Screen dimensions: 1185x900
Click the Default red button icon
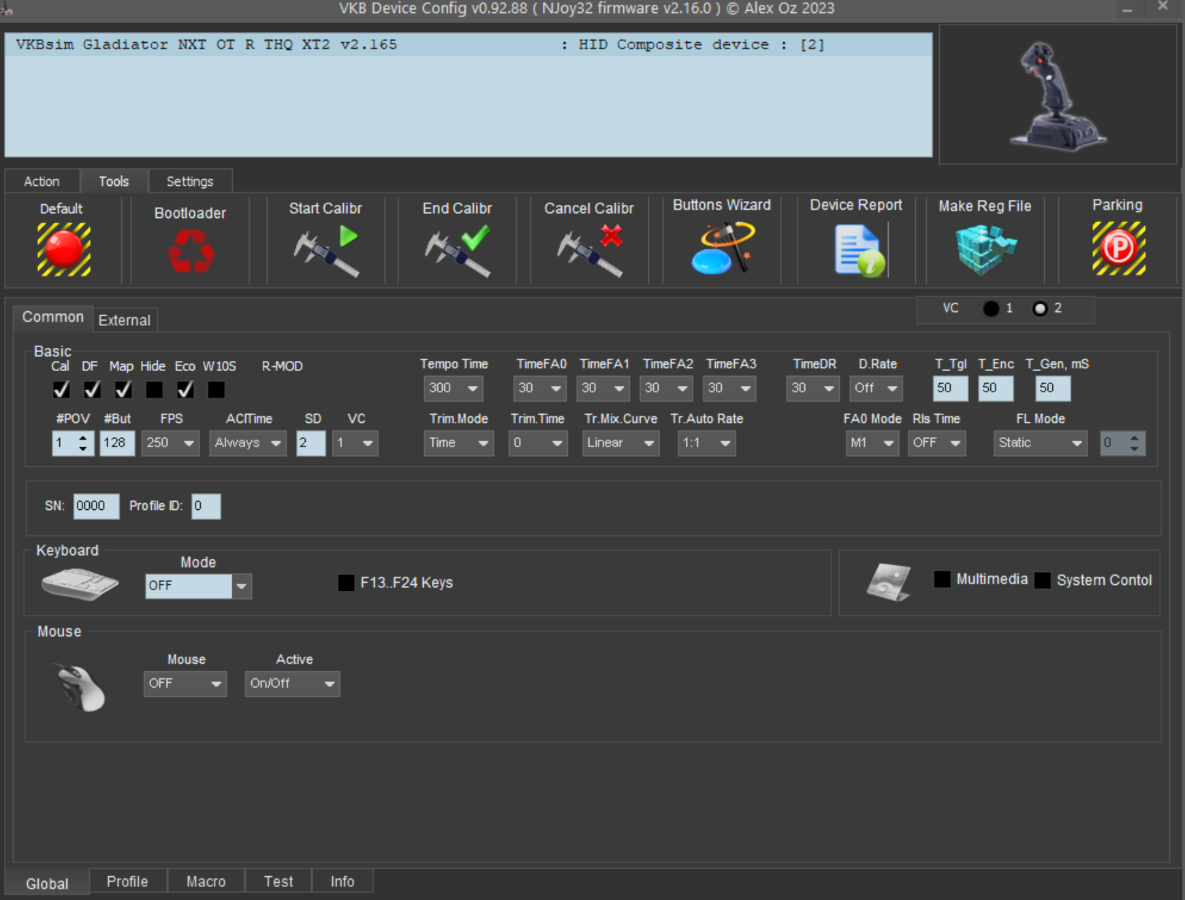[x=64, y=249]
